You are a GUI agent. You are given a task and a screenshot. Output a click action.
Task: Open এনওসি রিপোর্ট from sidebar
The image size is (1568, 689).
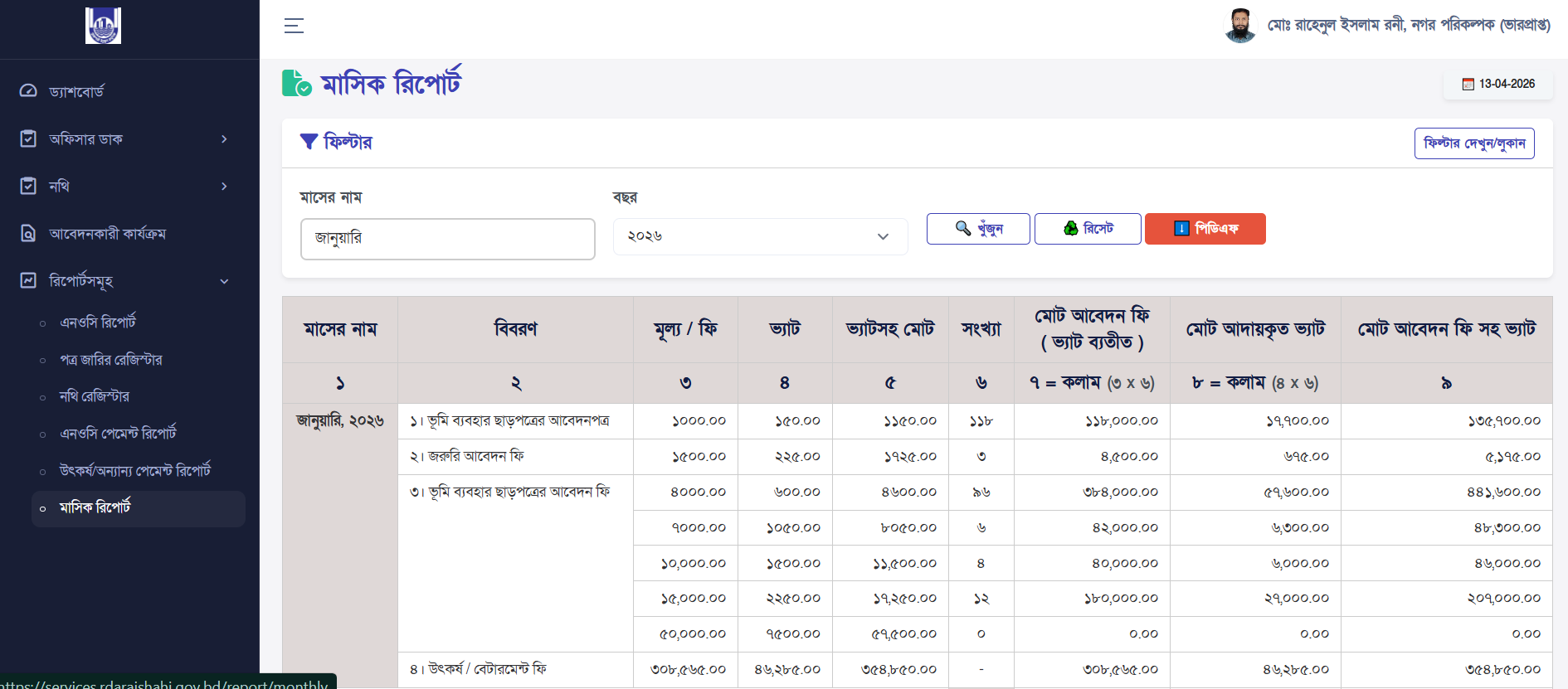(98, 323)
